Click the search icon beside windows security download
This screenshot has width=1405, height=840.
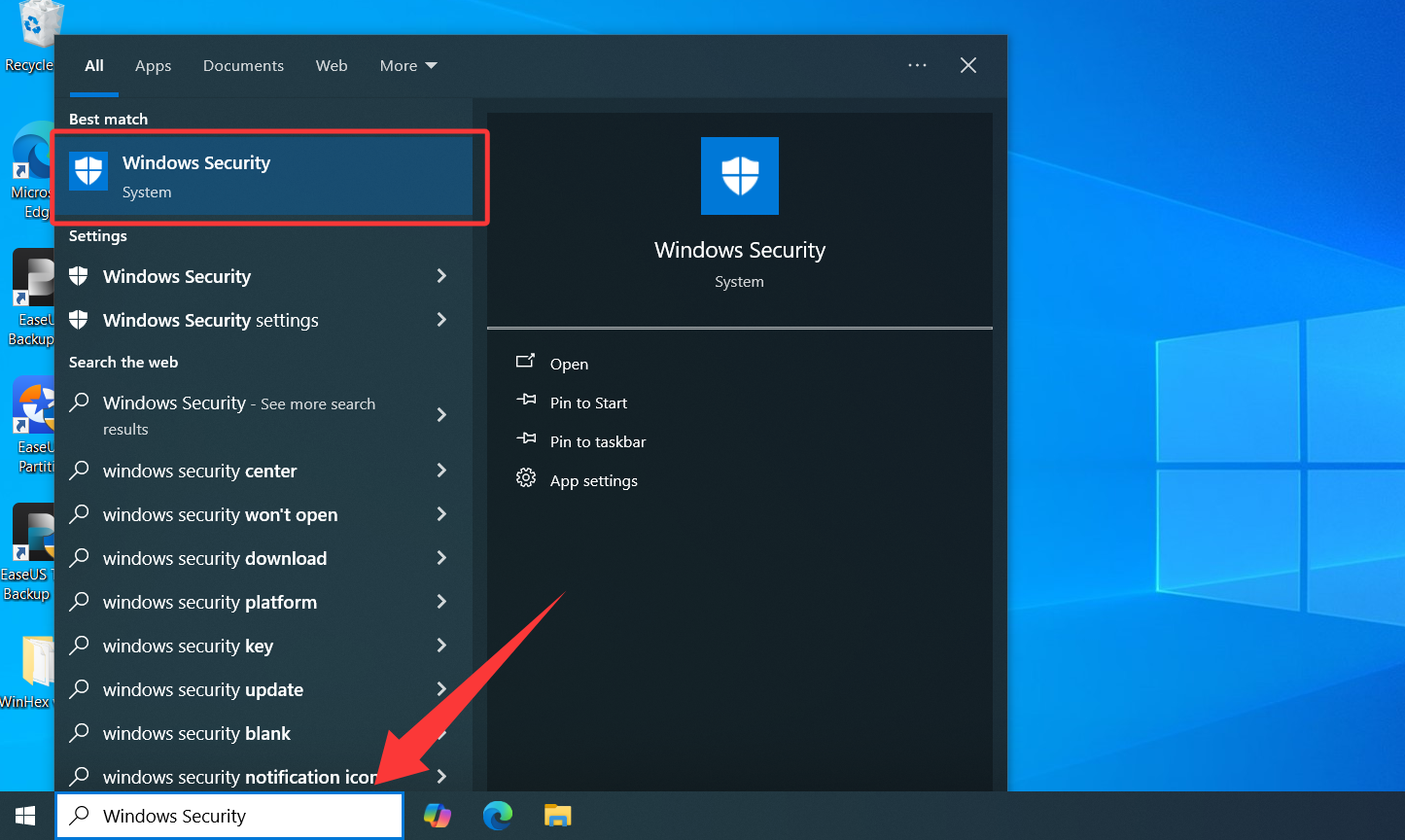tap(80, 557)
